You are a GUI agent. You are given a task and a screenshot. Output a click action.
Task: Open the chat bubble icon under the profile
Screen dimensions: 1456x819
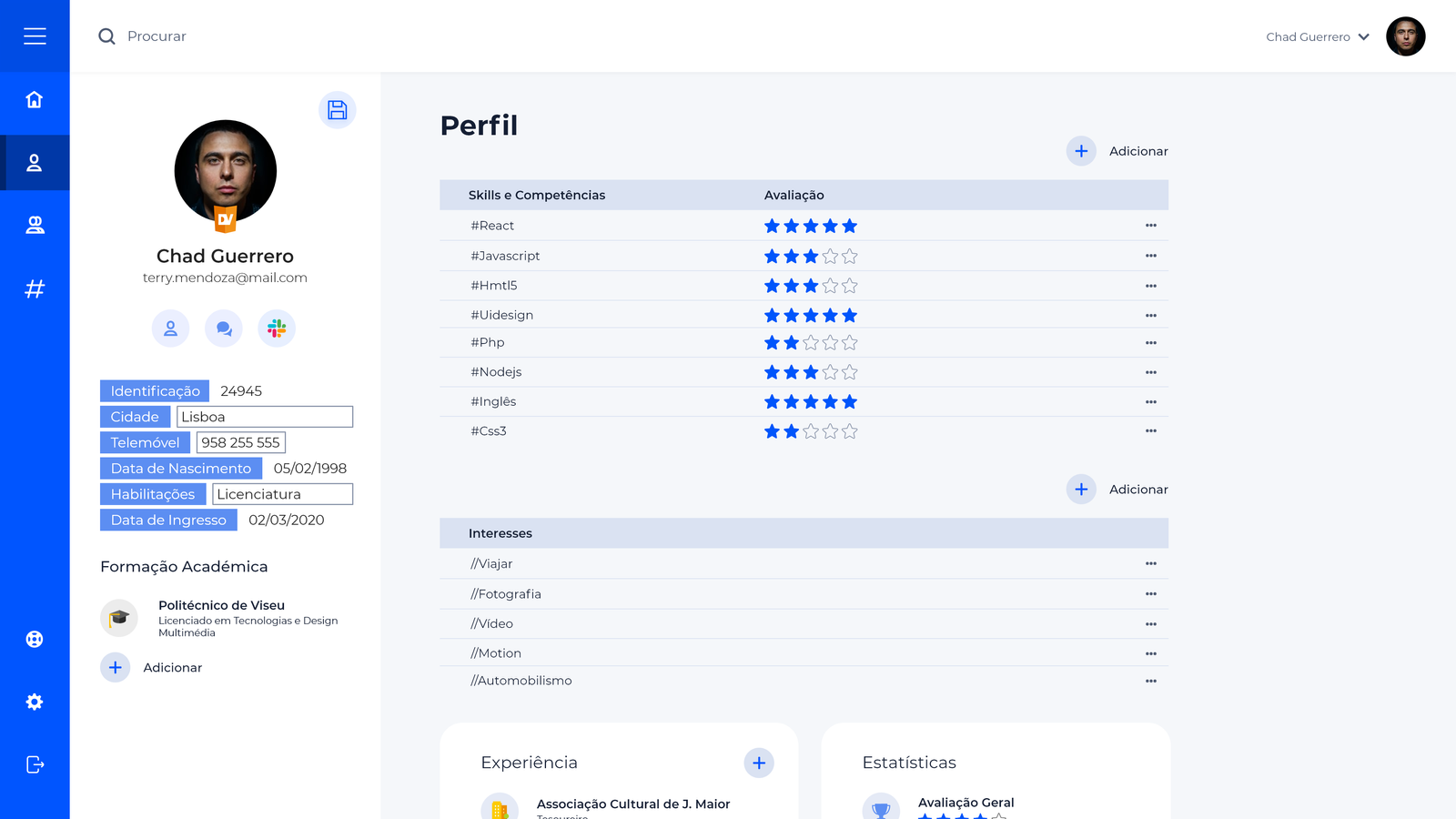tap(224, 329)
